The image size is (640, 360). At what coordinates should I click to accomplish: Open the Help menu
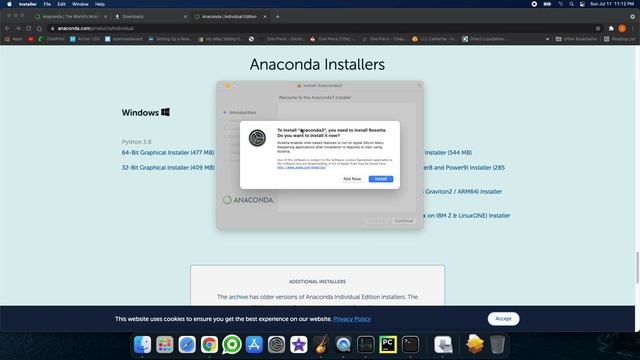100,4
